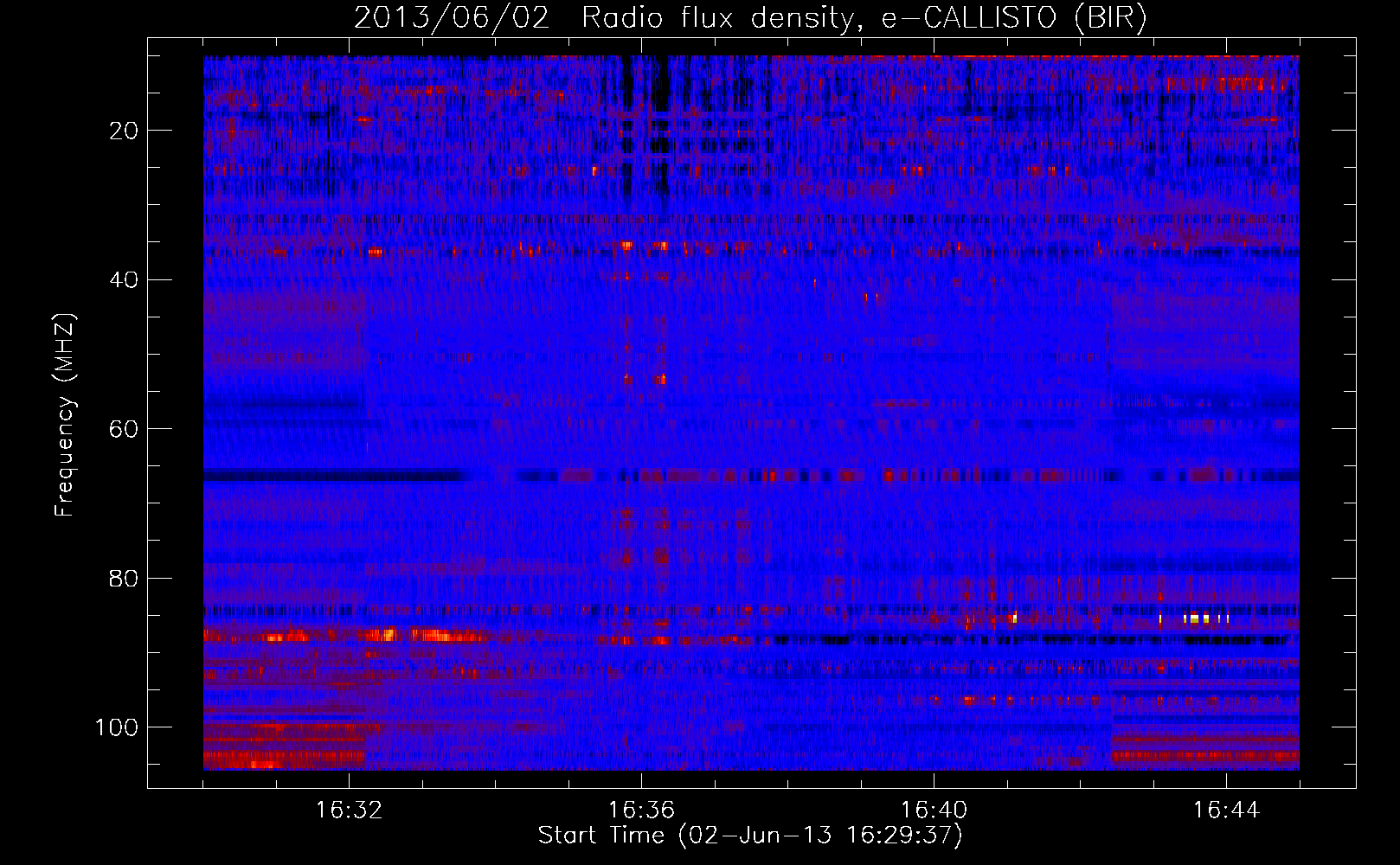Screen dimensions: 1400x865
Task: Click the 40 MHz frequency tick label
Action: click(x=124, y=280)
